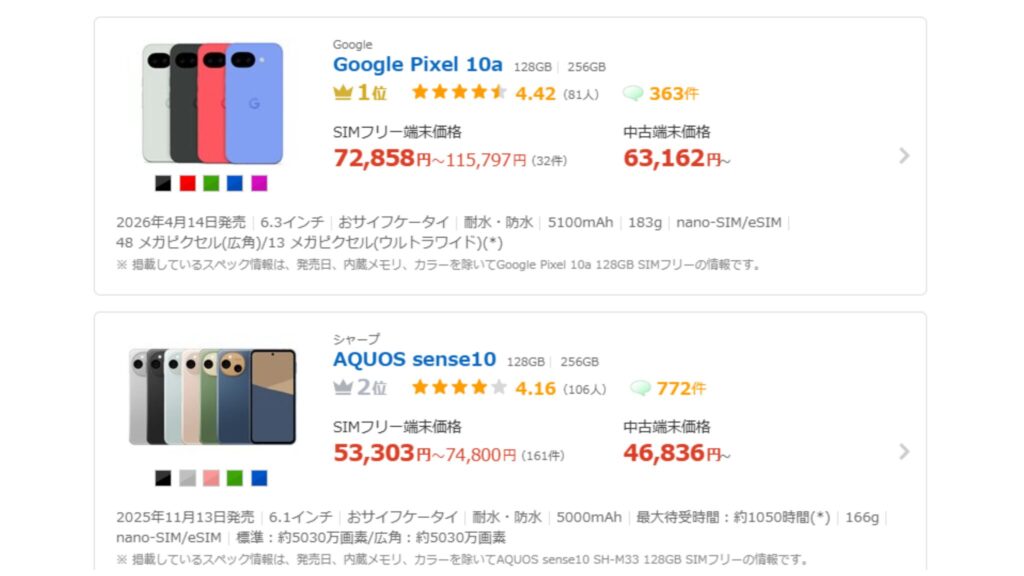Open the Pixel 10a SIM-free price 72,858円
Viewport: 1024px width, 576px height.
(x=382, y=158)
